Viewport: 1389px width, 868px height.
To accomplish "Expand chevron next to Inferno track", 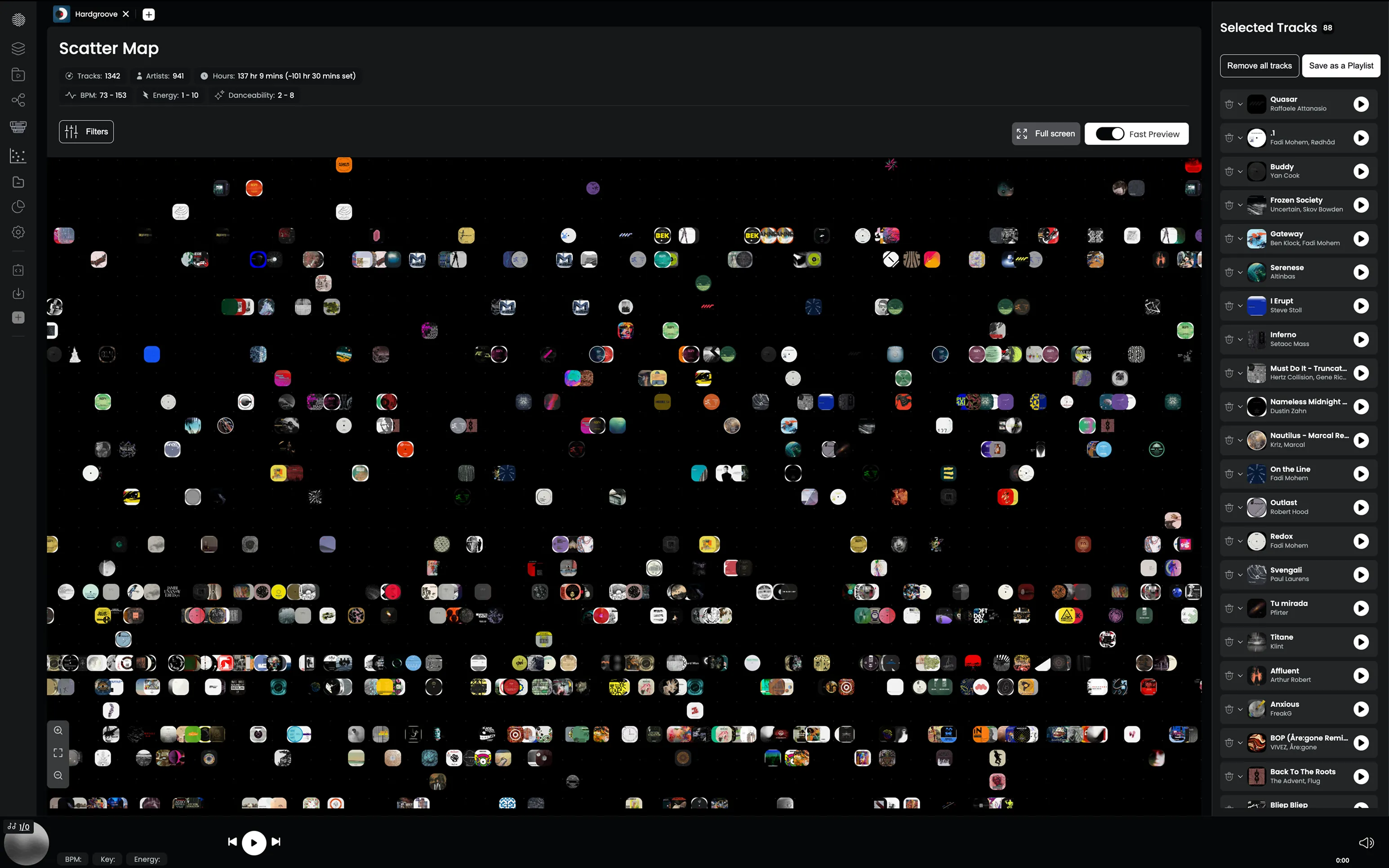I will tap(1240, 339).
